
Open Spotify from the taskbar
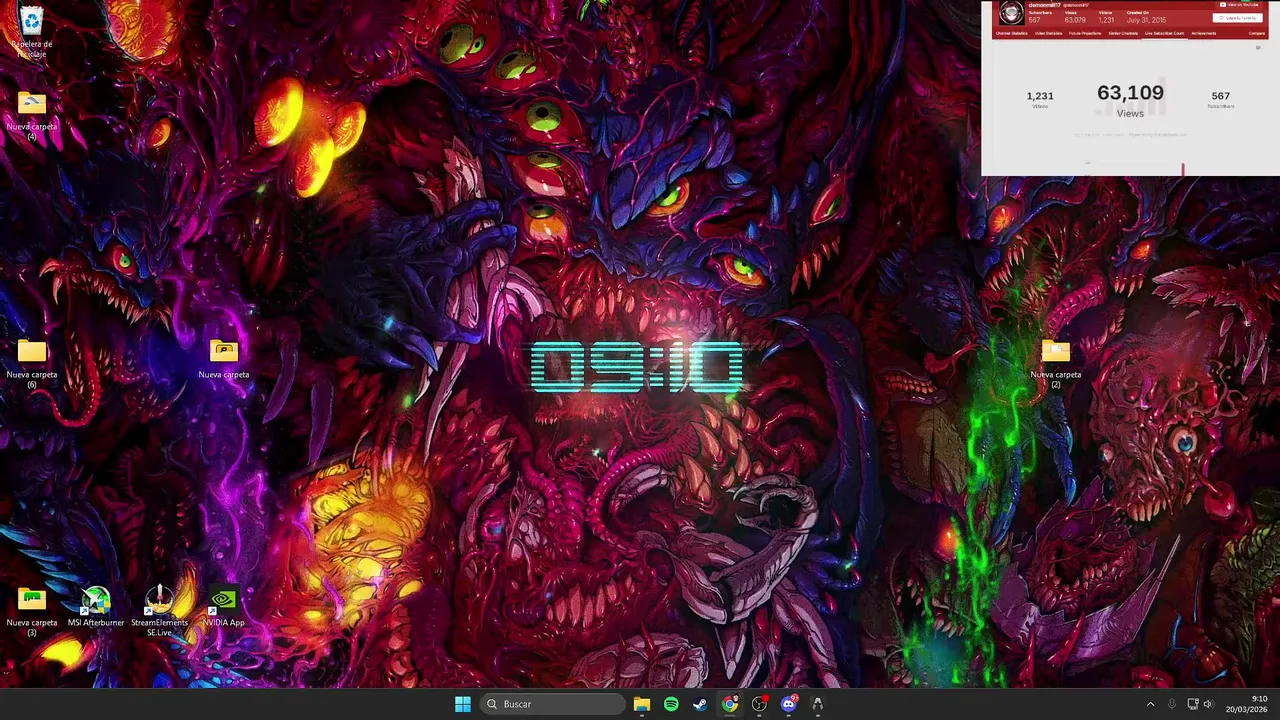671,704
